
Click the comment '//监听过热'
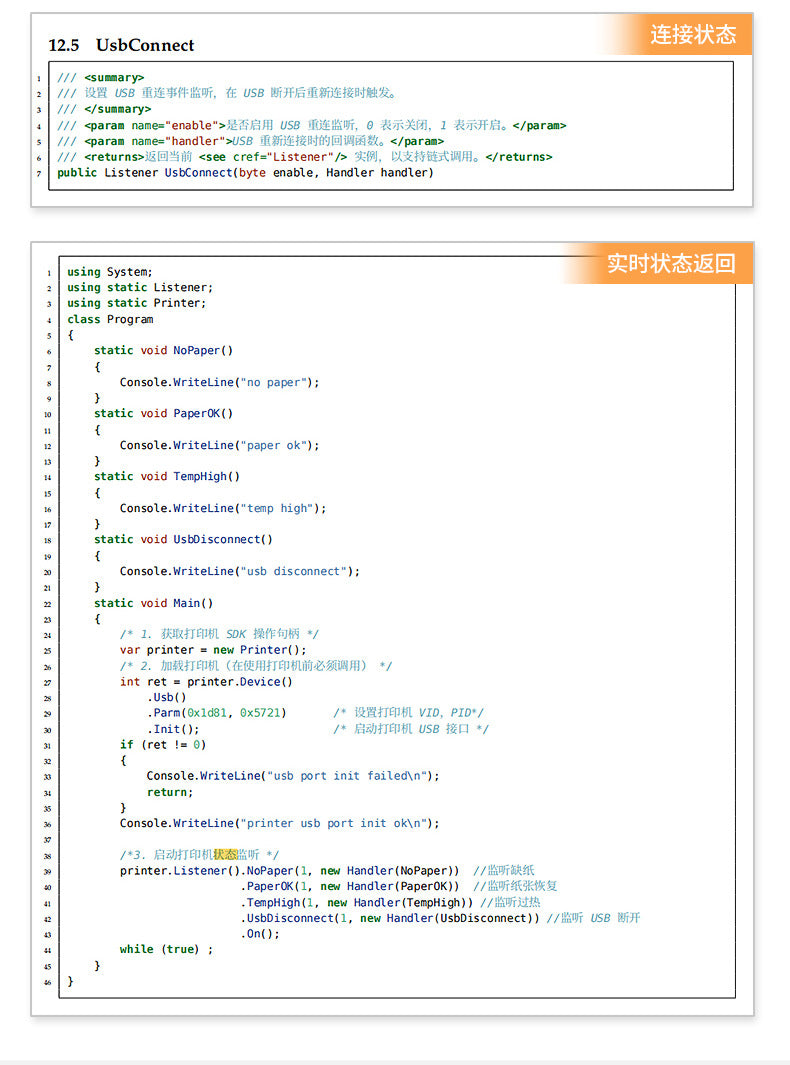510,903
